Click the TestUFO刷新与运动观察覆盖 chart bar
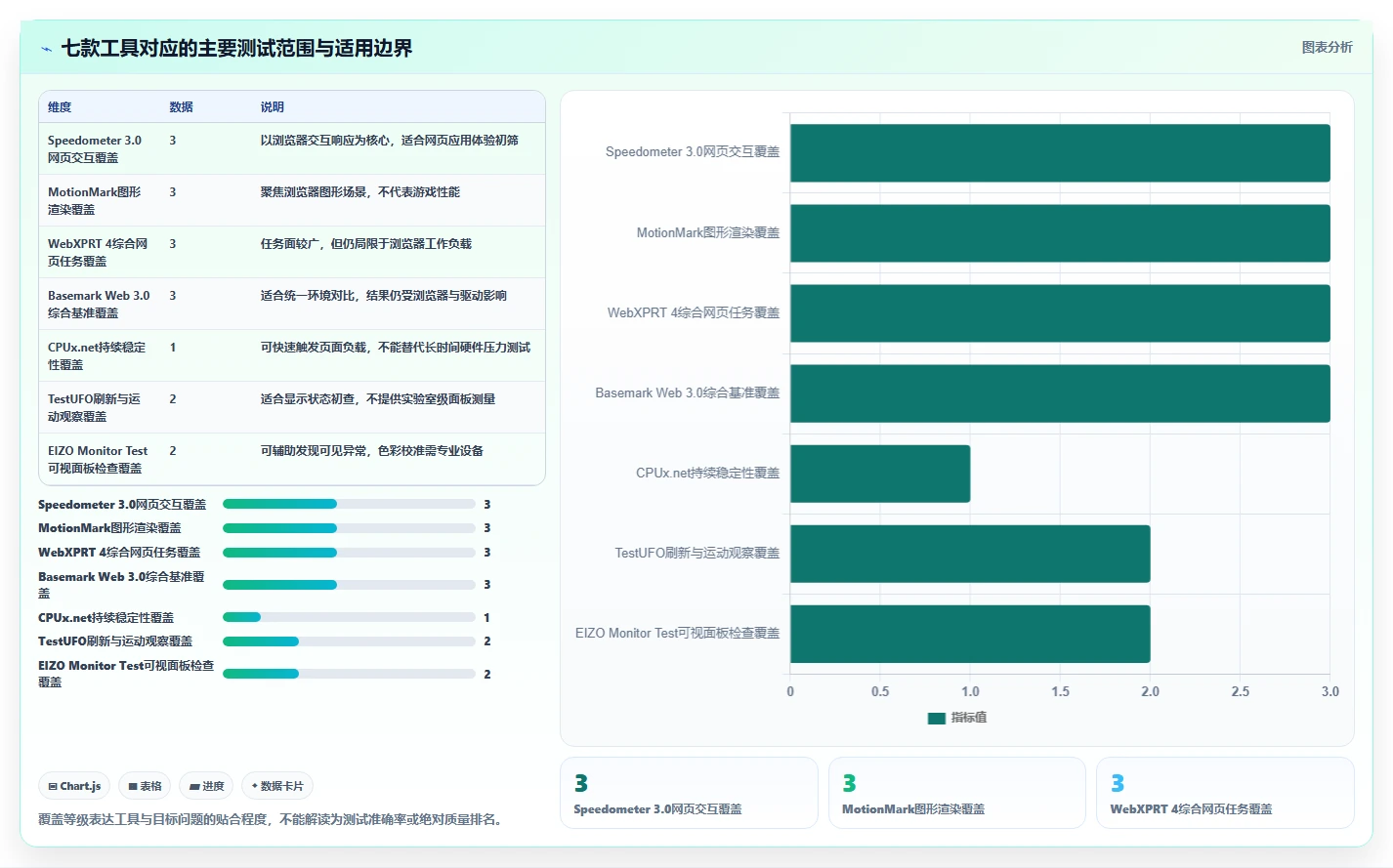1393x868 pixels. click(970, 554)
